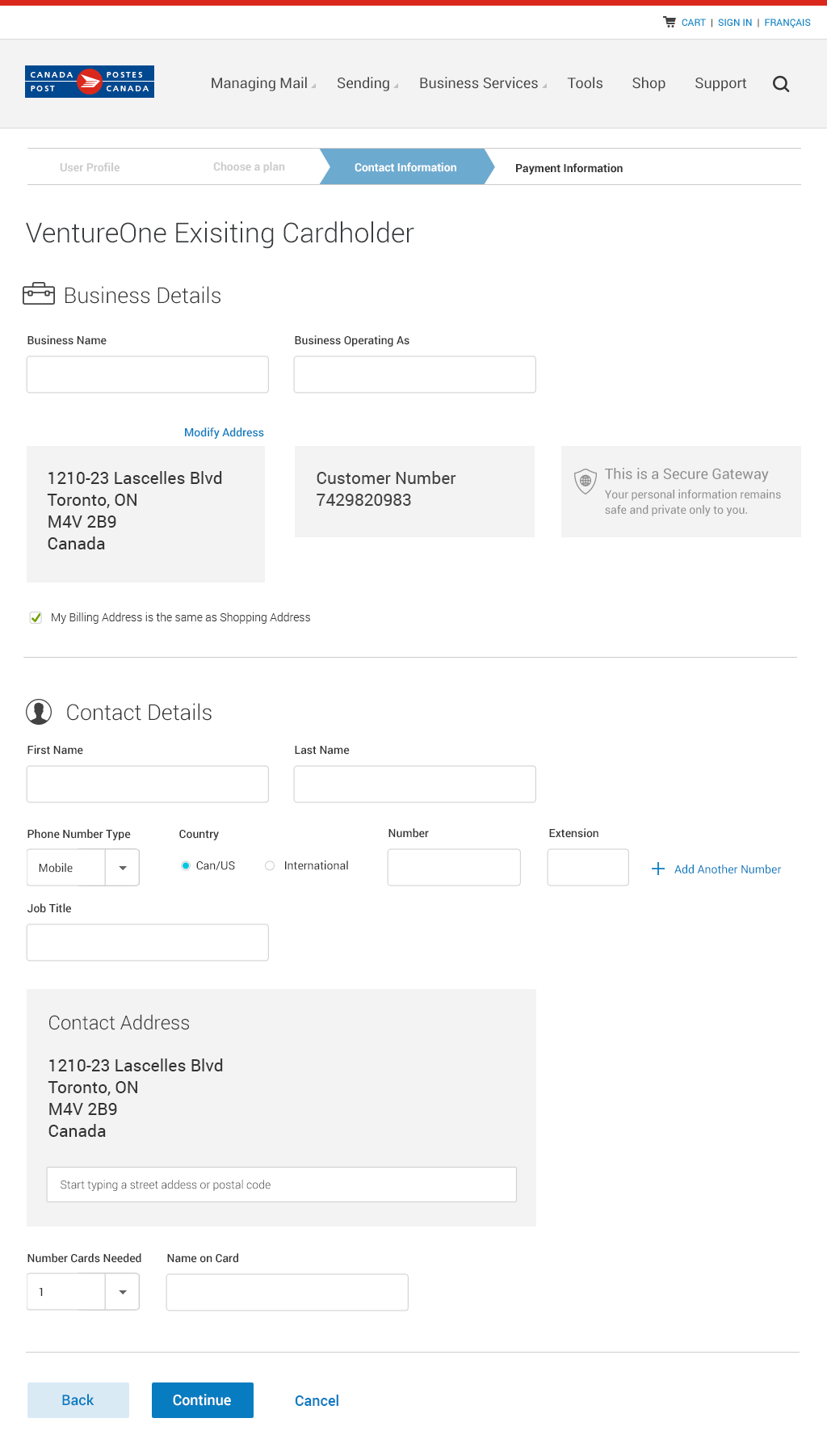827x1456 pixels.
Task: Click the briefcase Business Details icon
Action: coord(39,293)
